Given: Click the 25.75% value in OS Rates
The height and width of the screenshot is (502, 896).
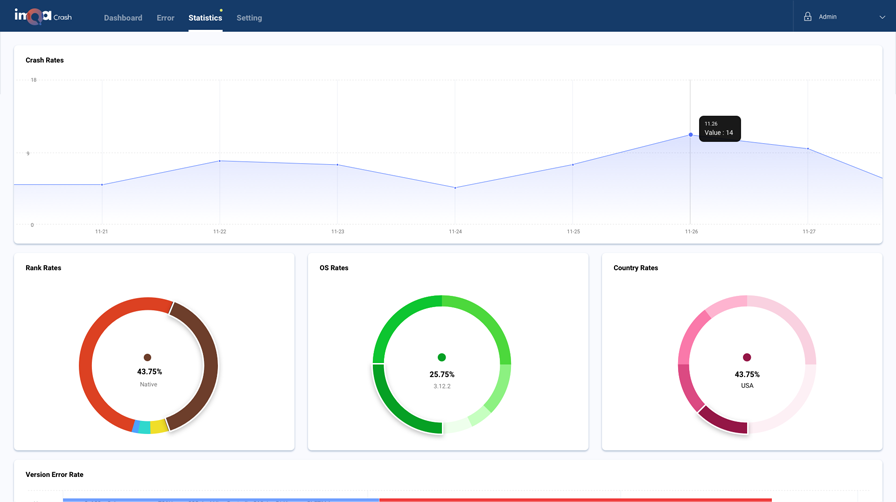Looking at the screenshot, I should 442,374.
